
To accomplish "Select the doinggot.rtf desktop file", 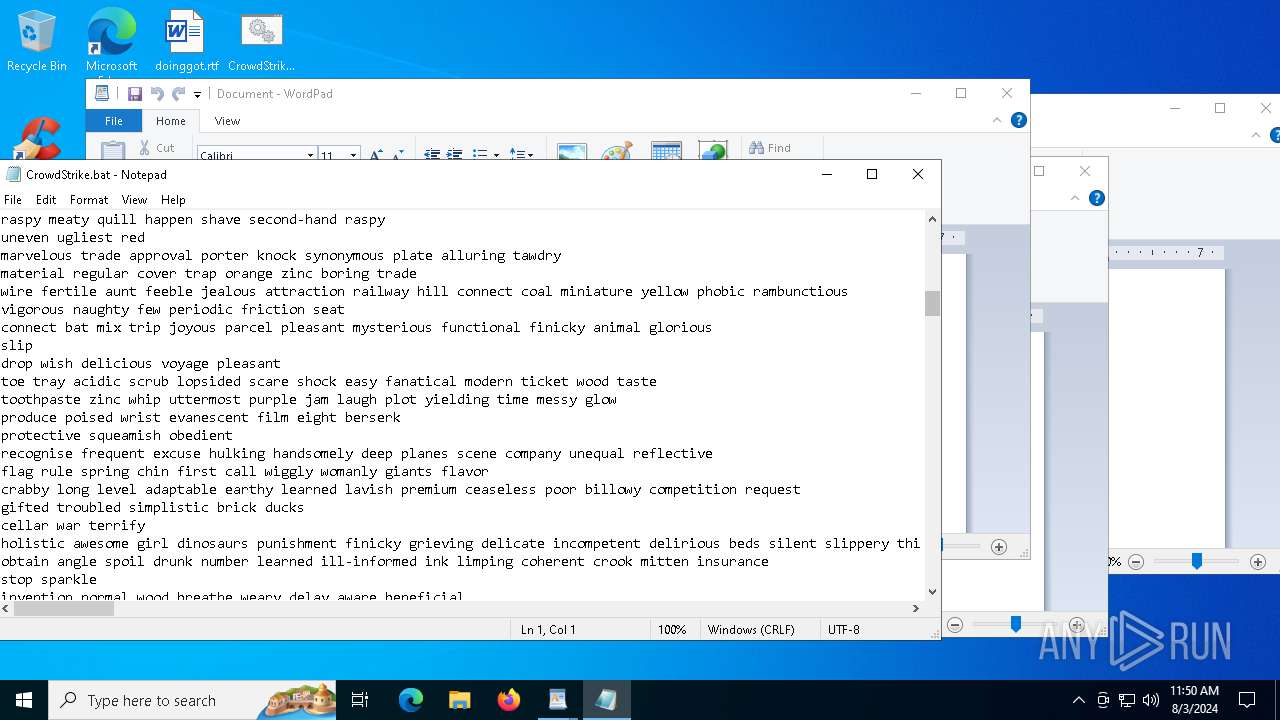I will pyautogui.click(x=186, y=41).
